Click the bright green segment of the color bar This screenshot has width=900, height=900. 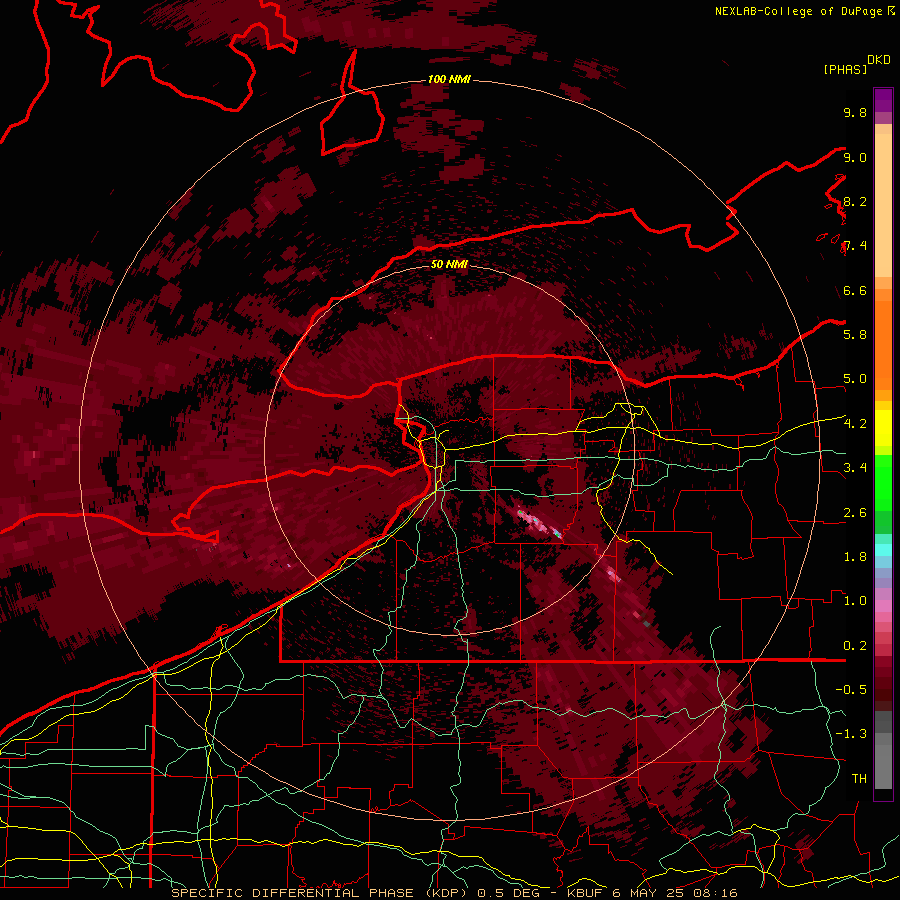pos(883,483)
